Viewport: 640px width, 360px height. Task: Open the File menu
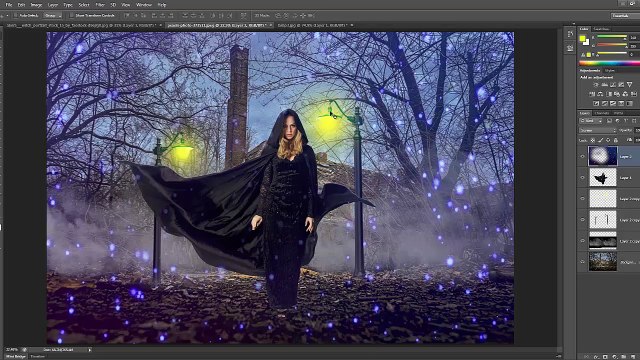(9, 5)
